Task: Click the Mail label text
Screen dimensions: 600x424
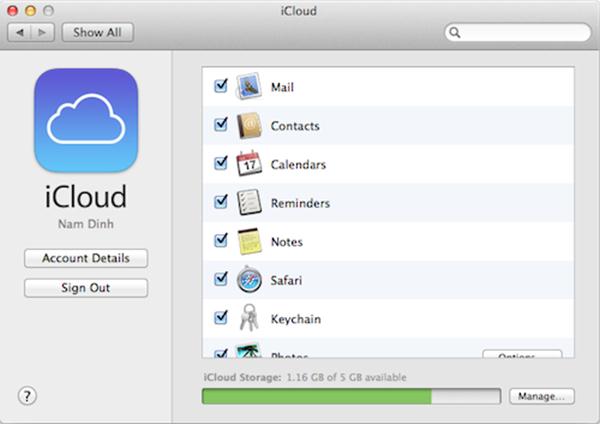Action: pyautogui.click(x=282, y=87)
